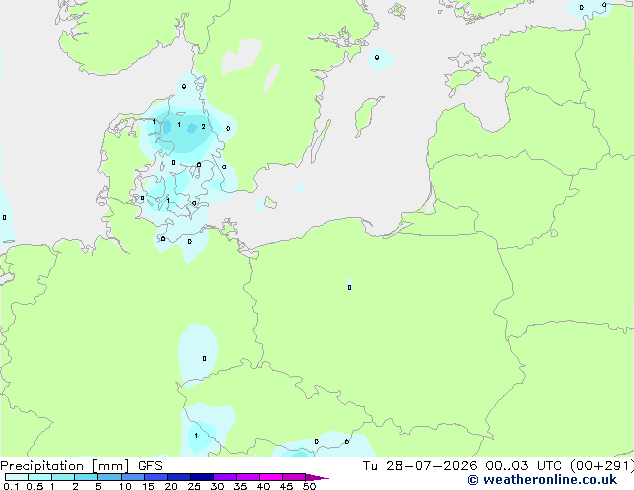Image resolution: width=634 pixels, height=490 pixels.
Task: Click the '15' label under the legend
Action: pyautogui.click(x=148, y=486)
